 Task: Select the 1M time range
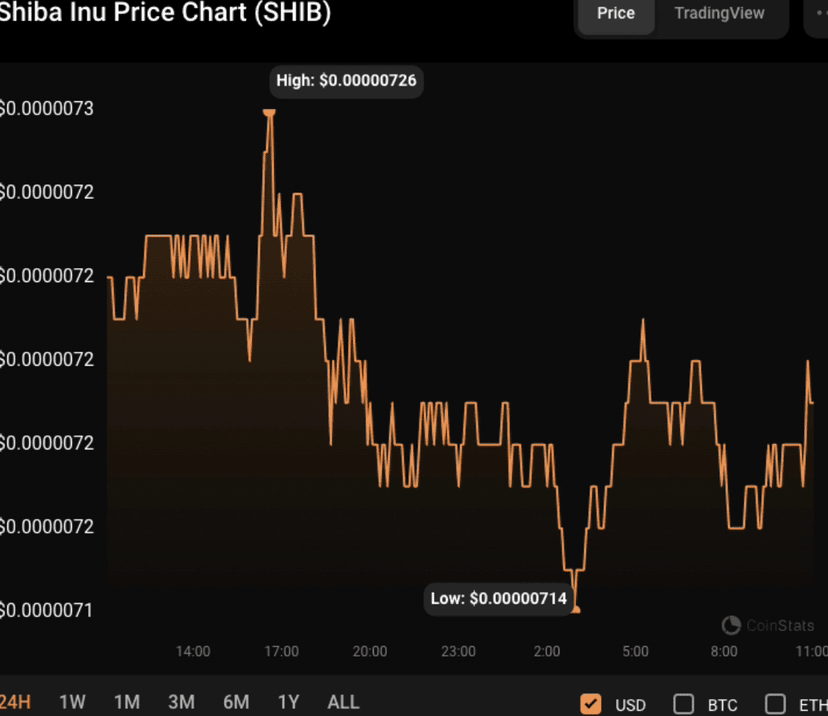point(127,702)
